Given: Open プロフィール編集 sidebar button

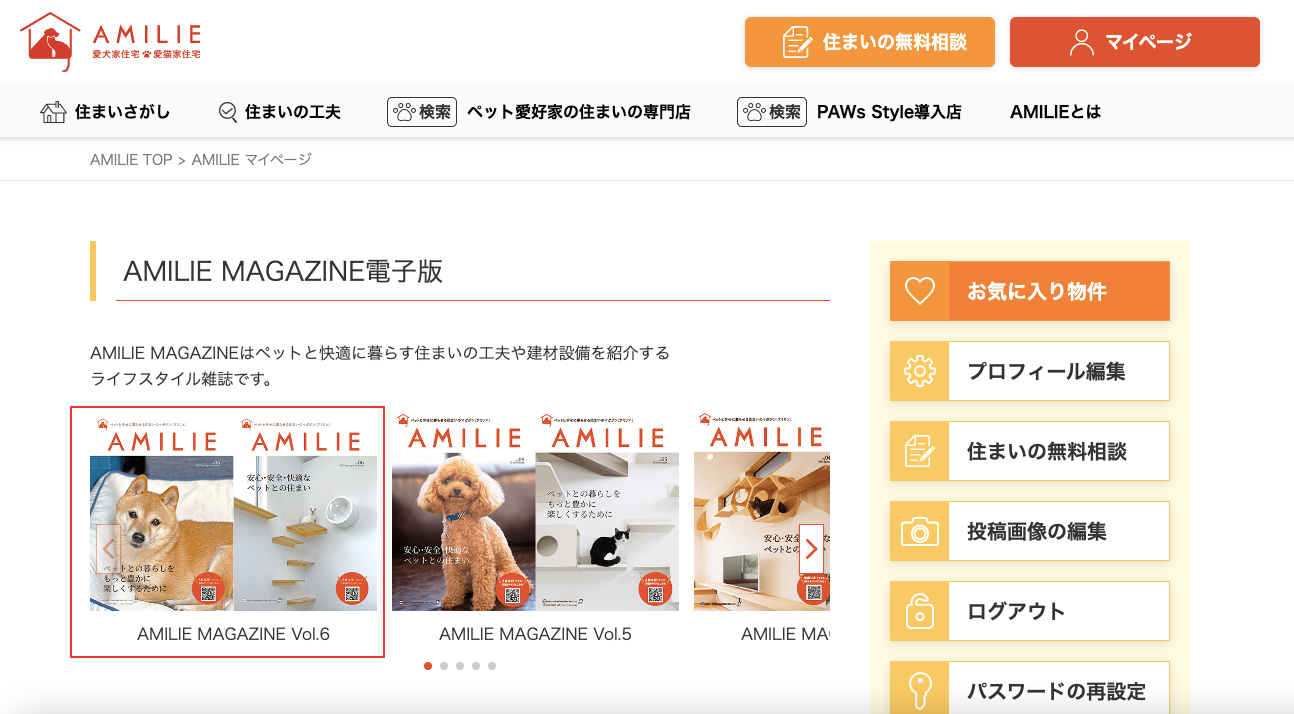Looking at the screenshot, I should coord(1030,371).
